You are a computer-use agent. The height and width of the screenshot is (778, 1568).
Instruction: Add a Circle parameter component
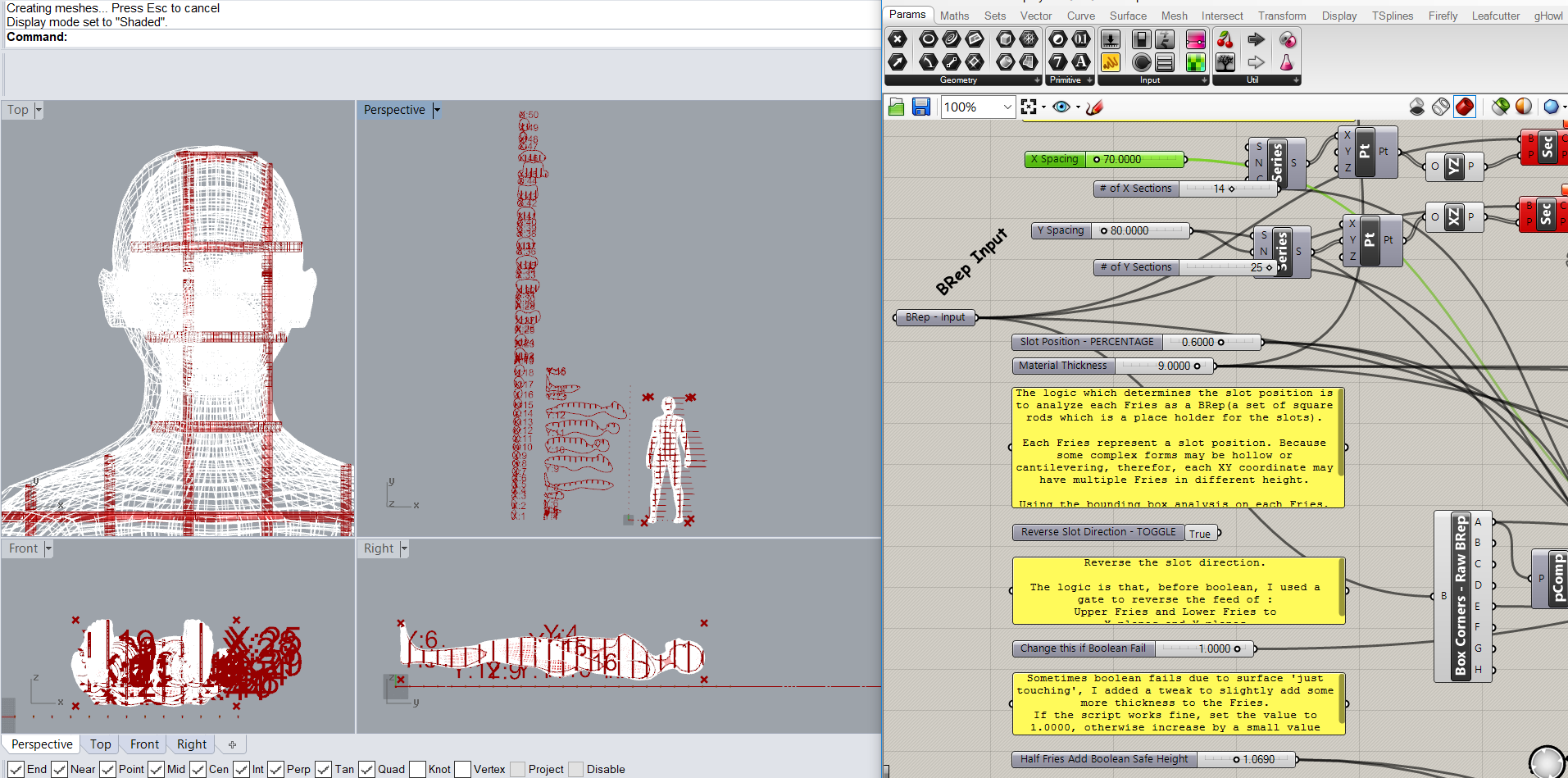tap(928, 39)
